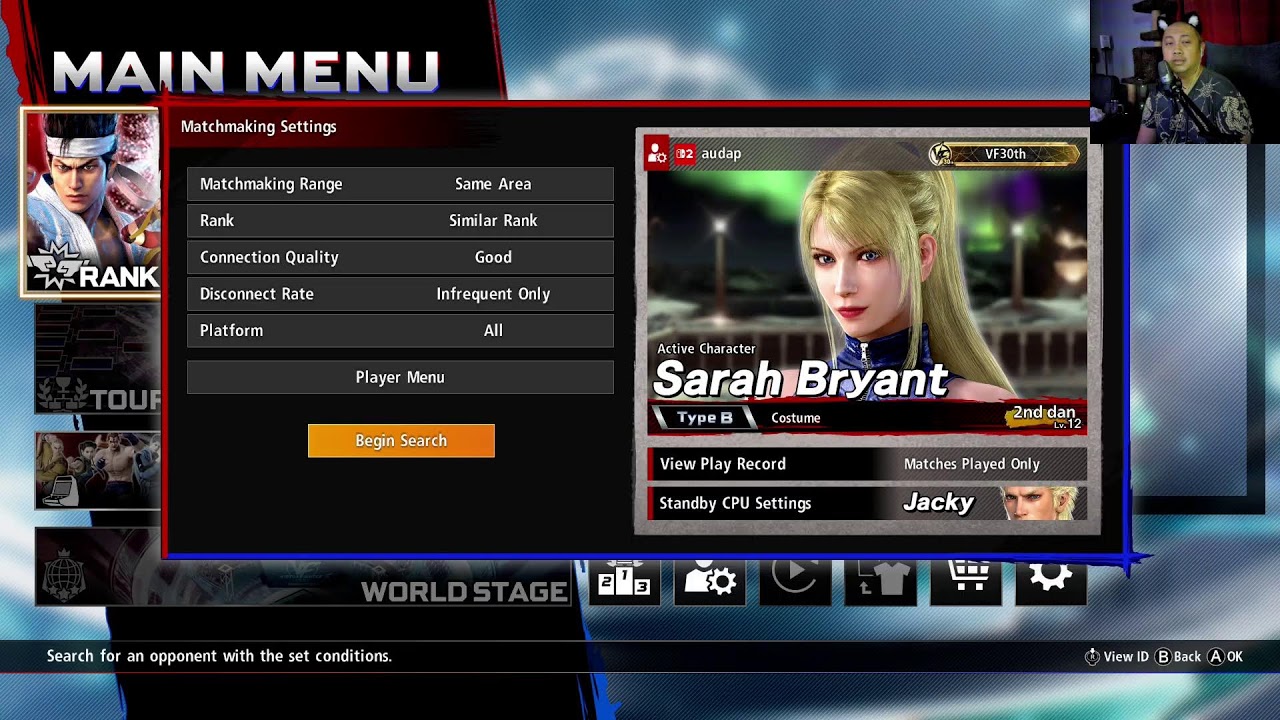
Task: Open the shopping cart store icon
Action: click(x=966, y=580)
